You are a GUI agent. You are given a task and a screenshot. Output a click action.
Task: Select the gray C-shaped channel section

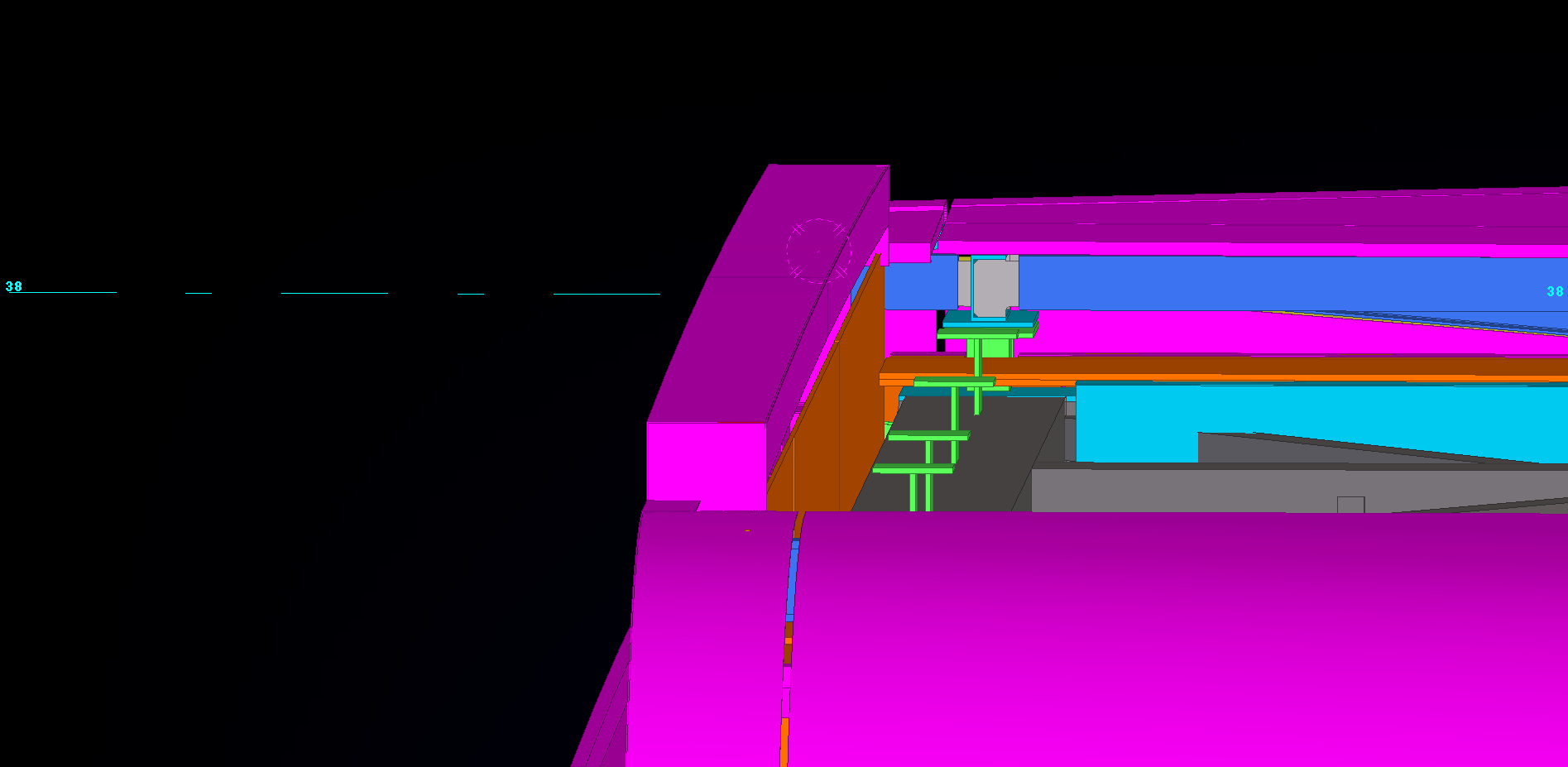(x=990, y=286)
